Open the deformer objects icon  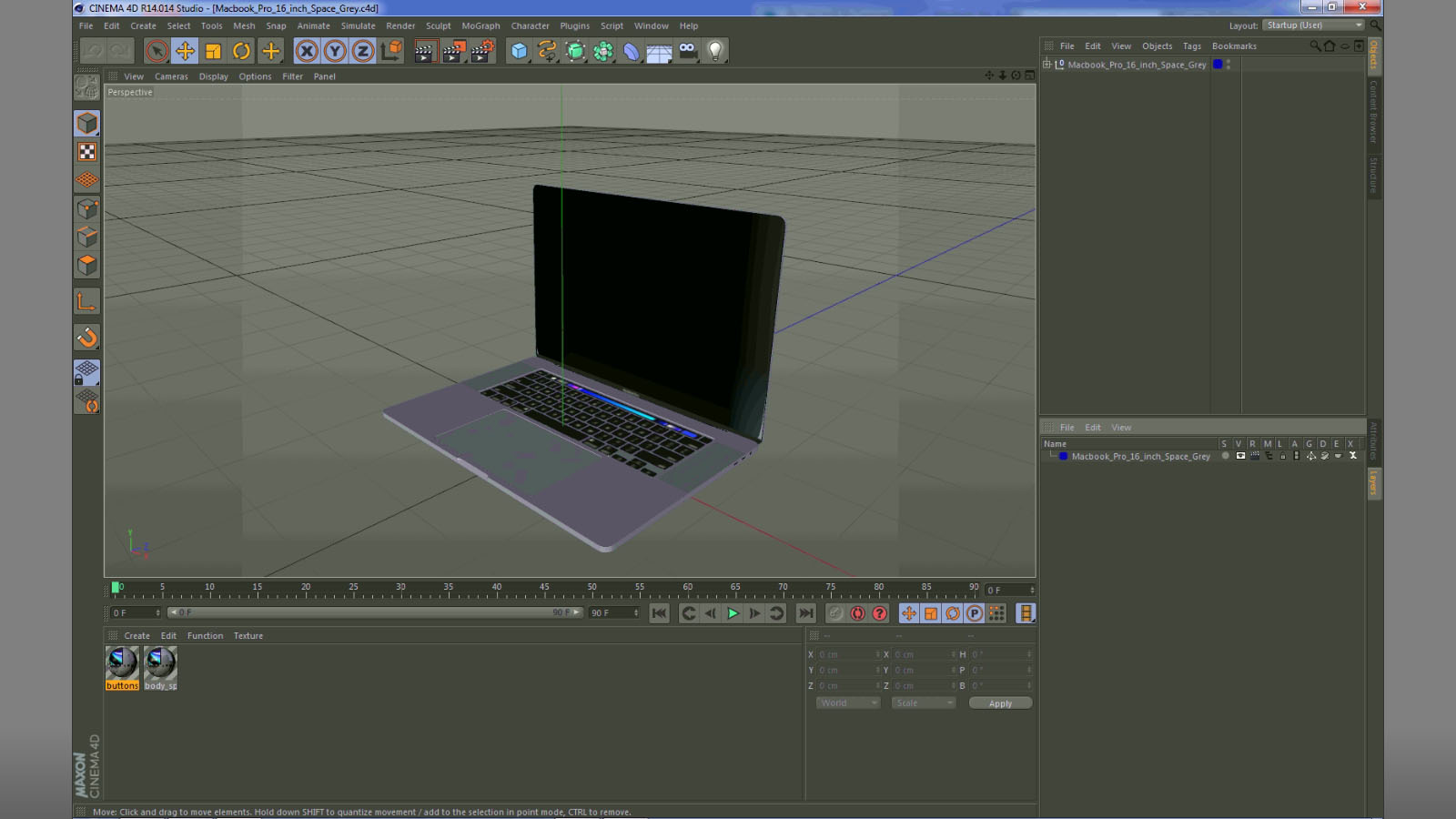[x=632, y=51]
